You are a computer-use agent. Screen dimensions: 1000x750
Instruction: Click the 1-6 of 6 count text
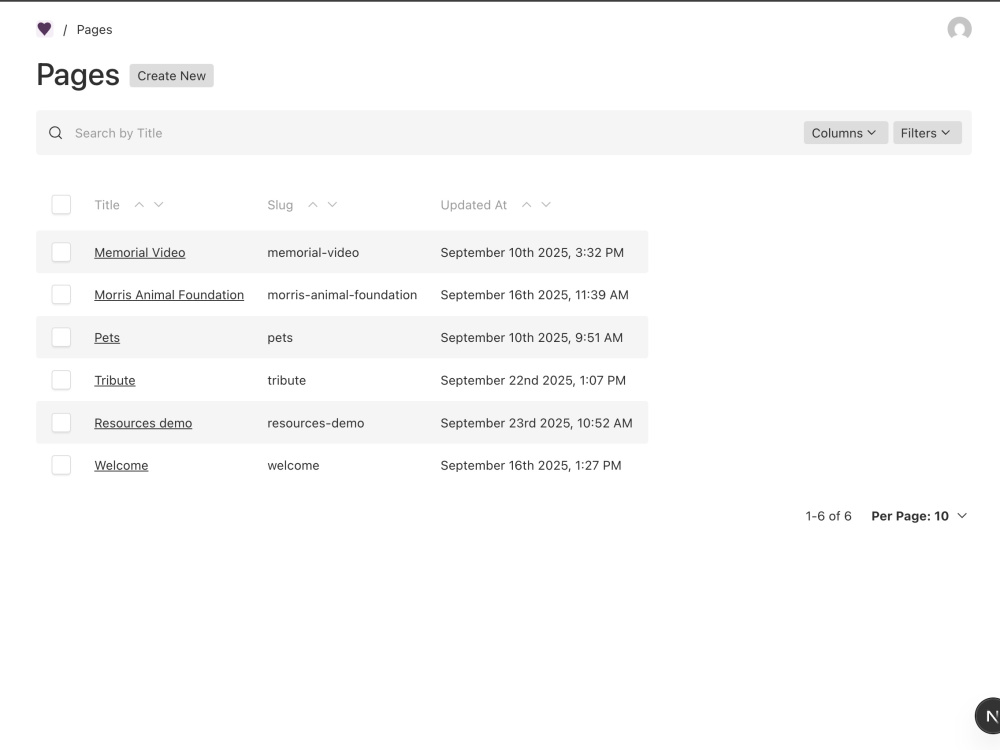click(828, 516)
